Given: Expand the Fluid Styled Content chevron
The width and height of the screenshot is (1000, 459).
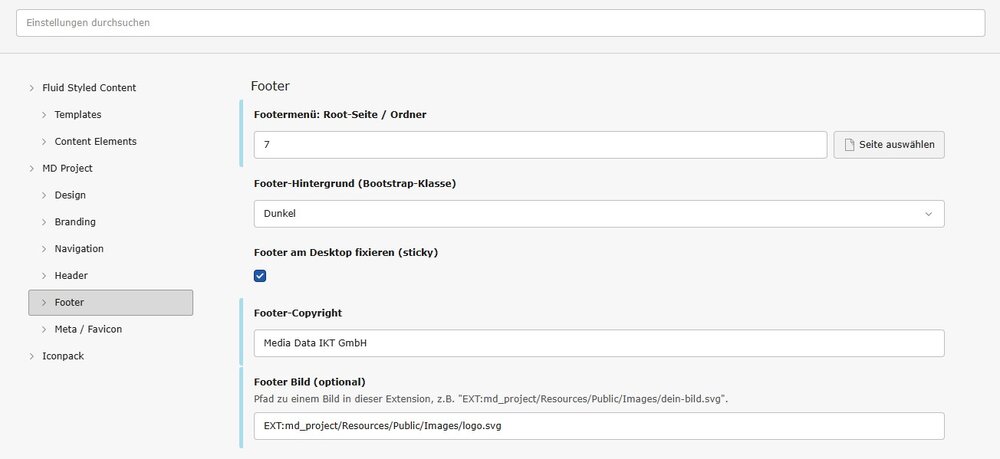Looking at the screenshot, I should click(x=31, y=88).
